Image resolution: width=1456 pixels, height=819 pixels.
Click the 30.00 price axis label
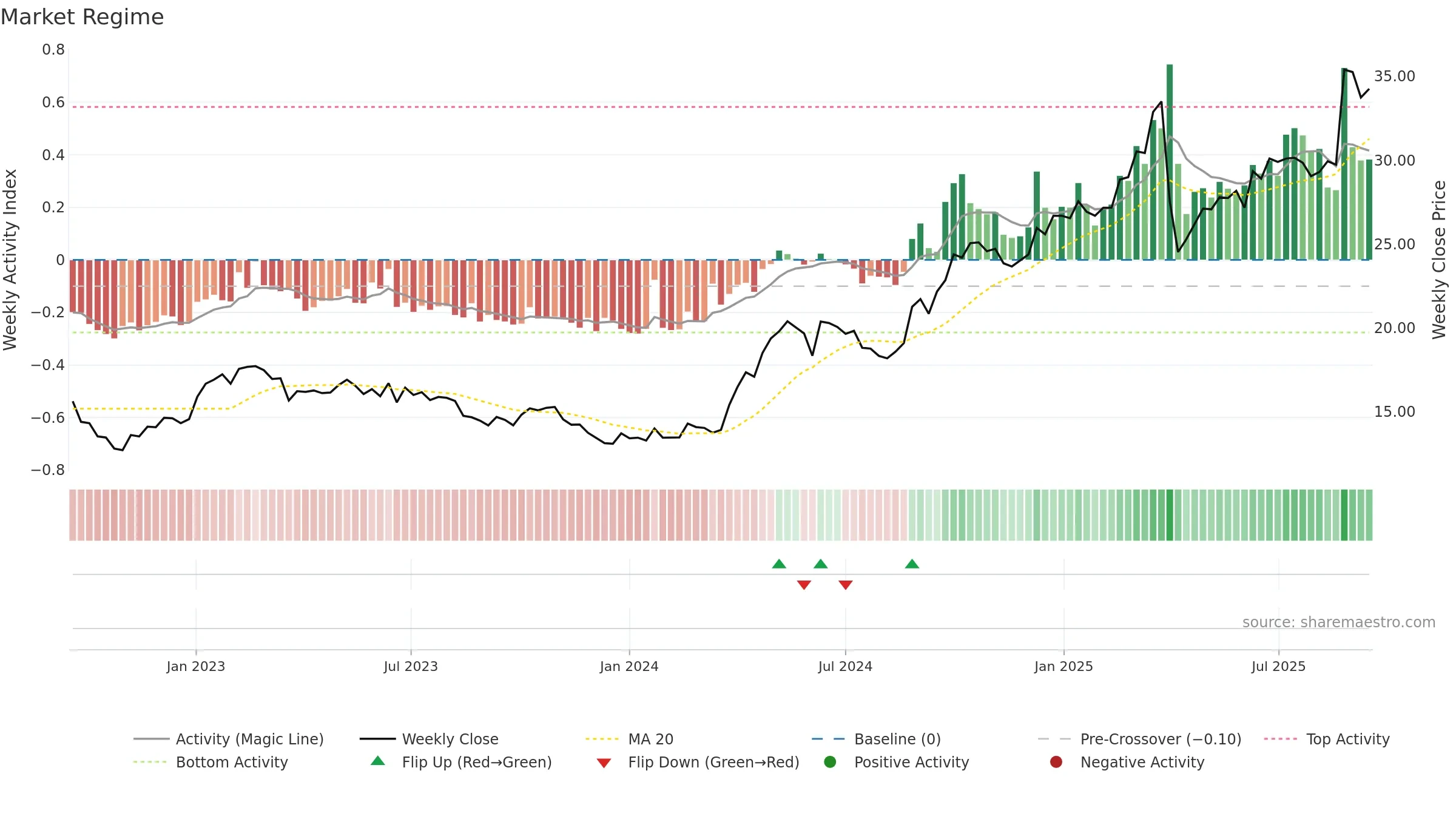coord(1394,161)
